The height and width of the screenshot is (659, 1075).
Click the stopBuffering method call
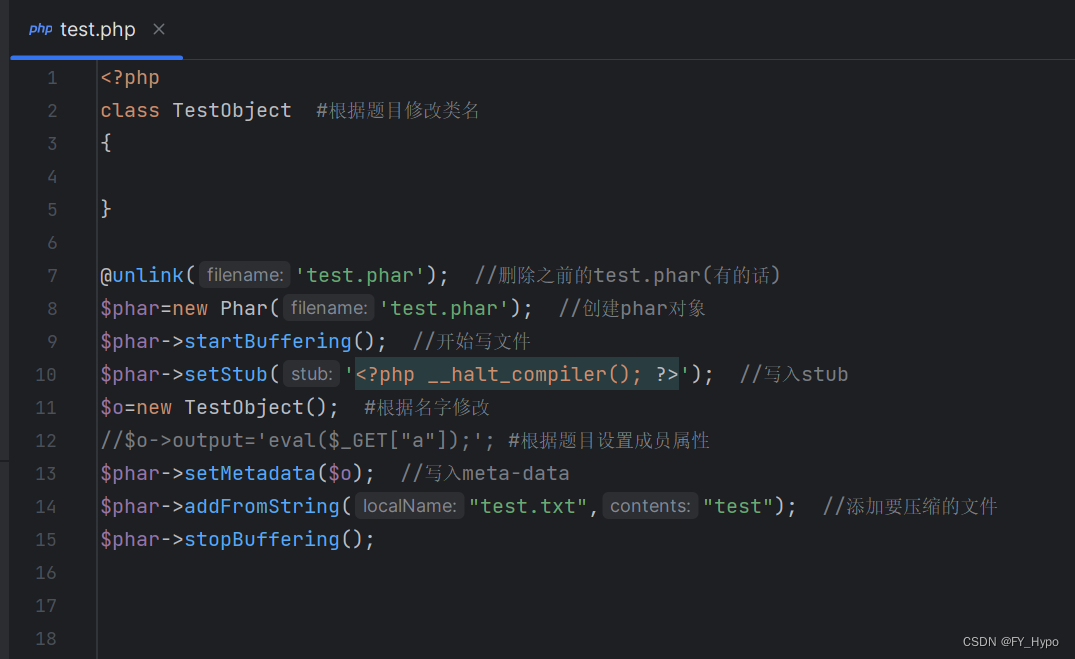pos(262,539)
